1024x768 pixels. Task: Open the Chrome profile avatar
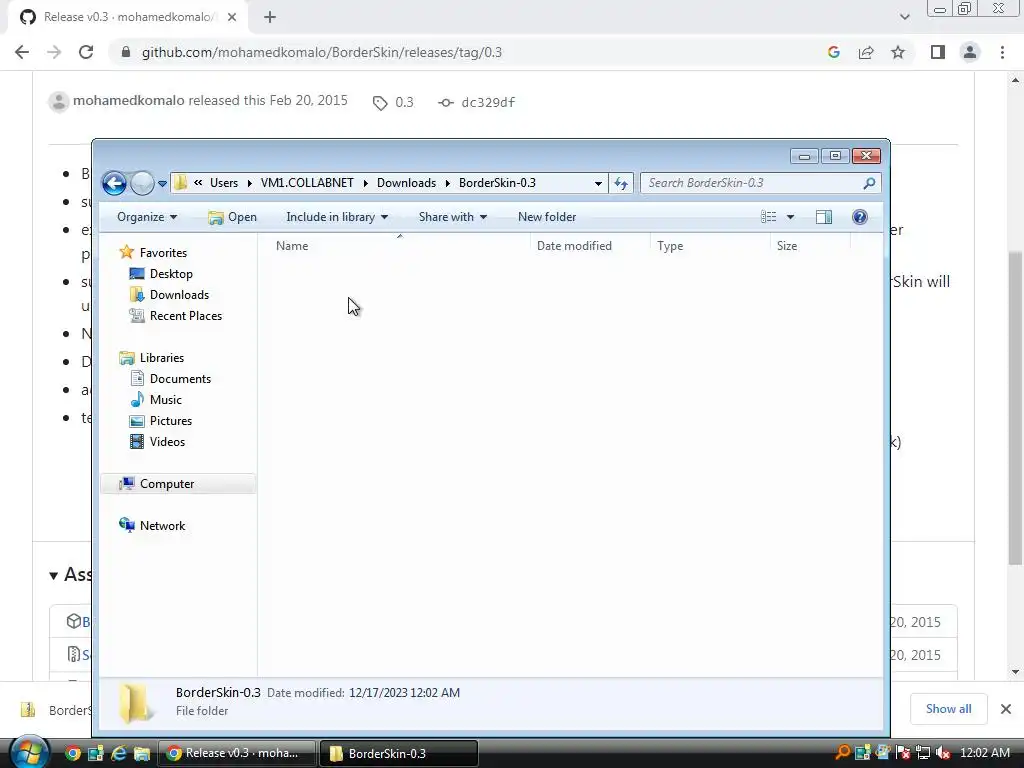tap(970, 52)
